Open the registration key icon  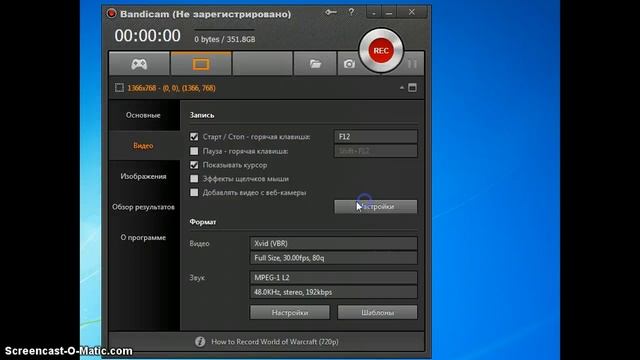331,13
